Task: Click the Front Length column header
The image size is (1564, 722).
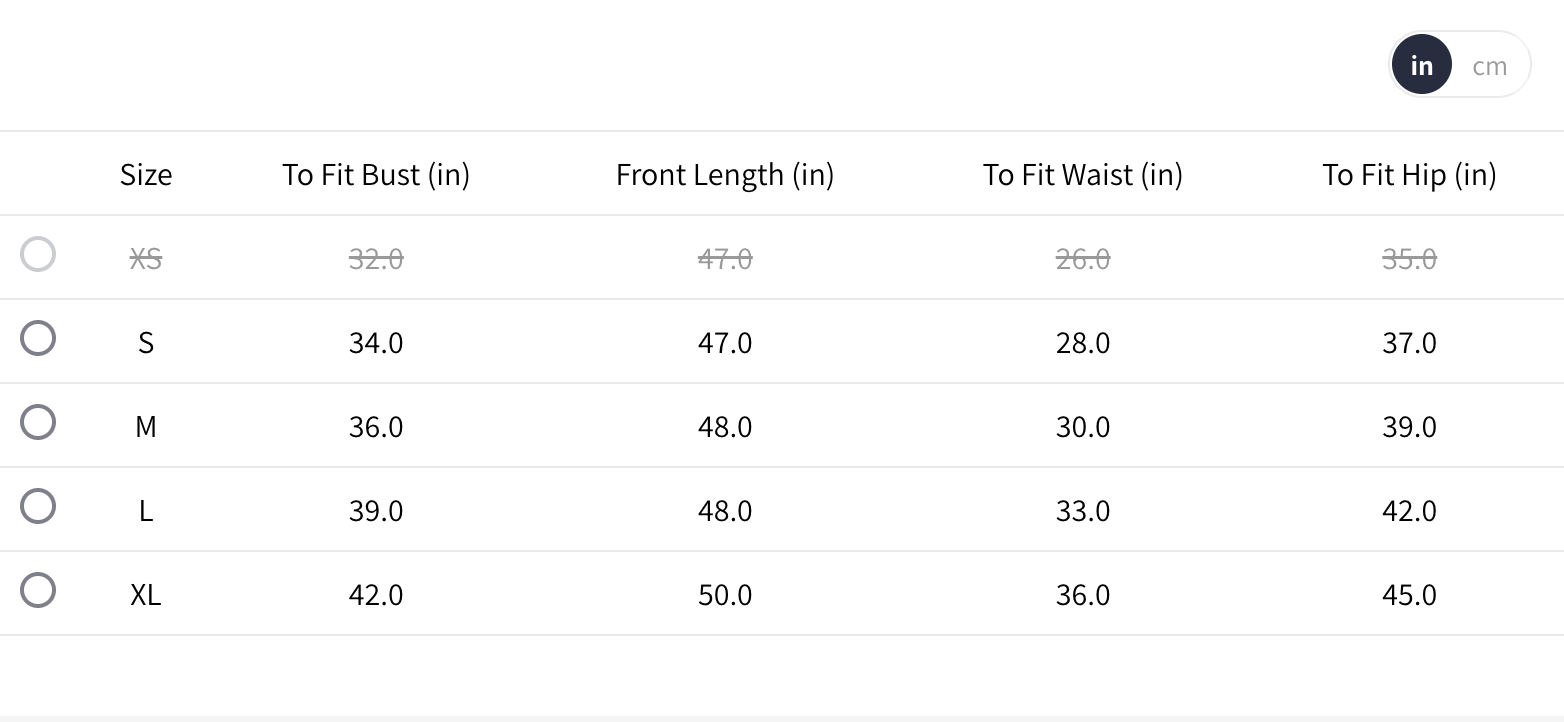Action: (x=725, y=175)
